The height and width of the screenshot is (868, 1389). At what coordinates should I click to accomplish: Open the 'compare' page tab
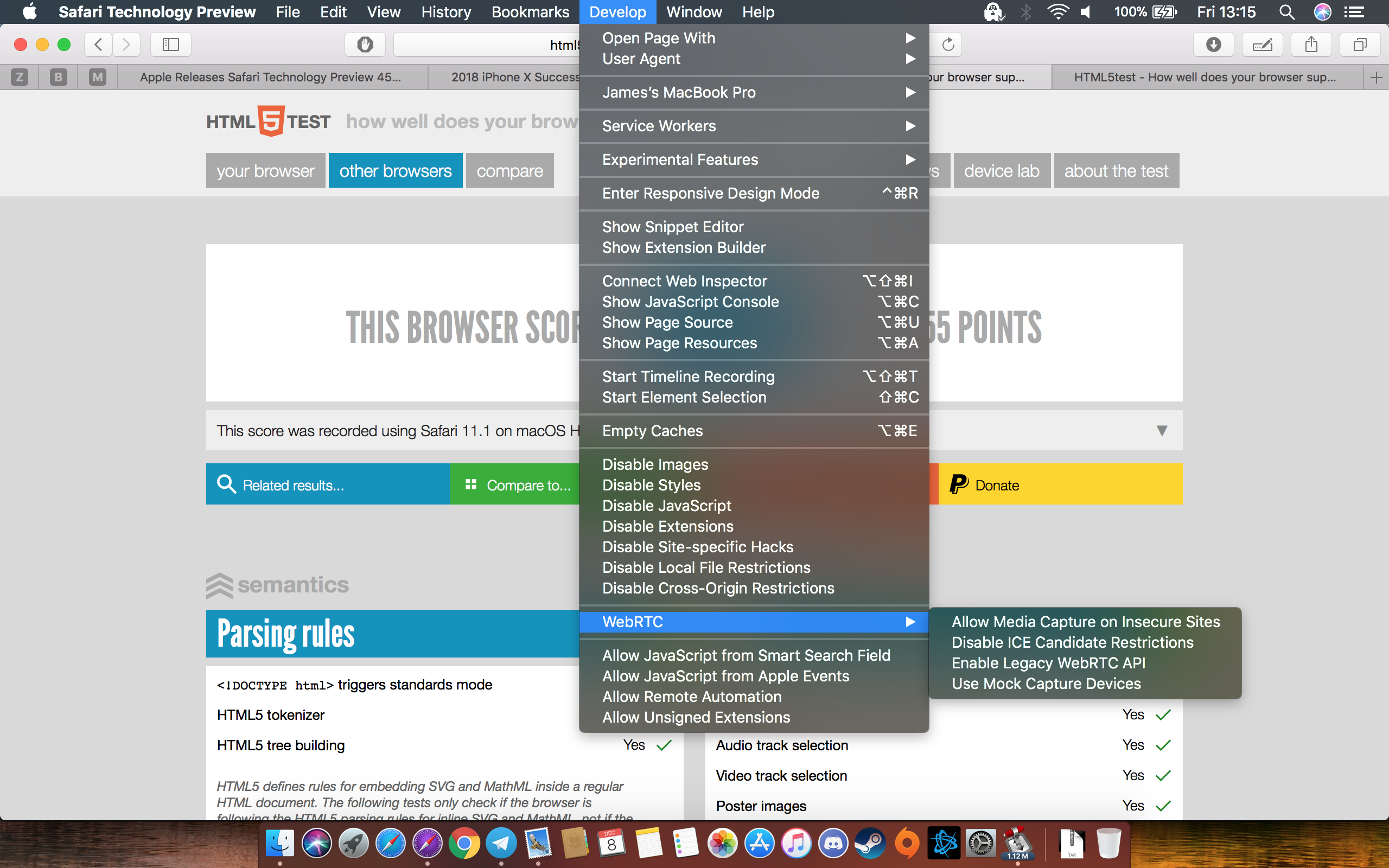(x=509, y=170)
